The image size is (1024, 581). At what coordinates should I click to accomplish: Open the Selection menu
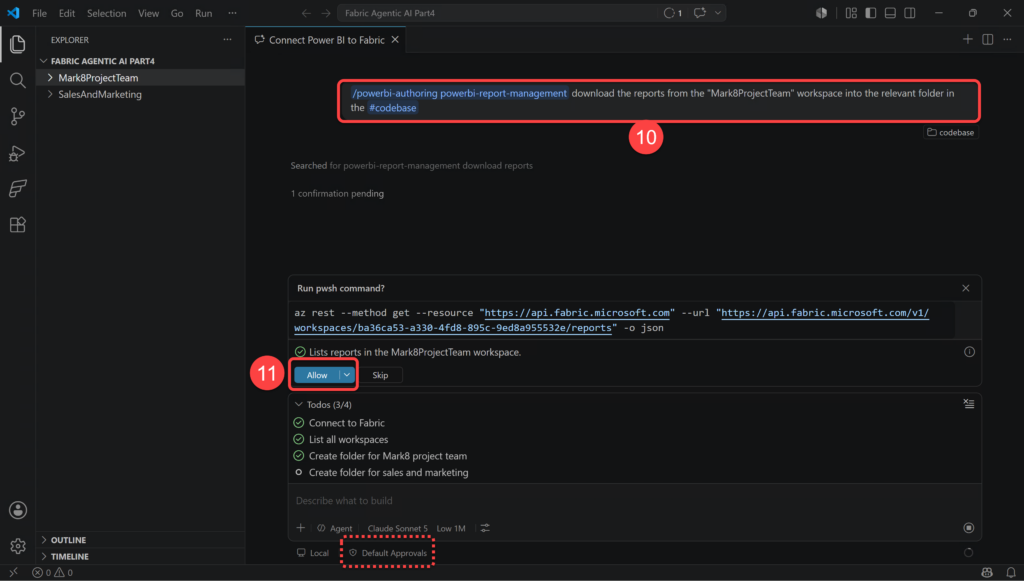pos(106,13)
